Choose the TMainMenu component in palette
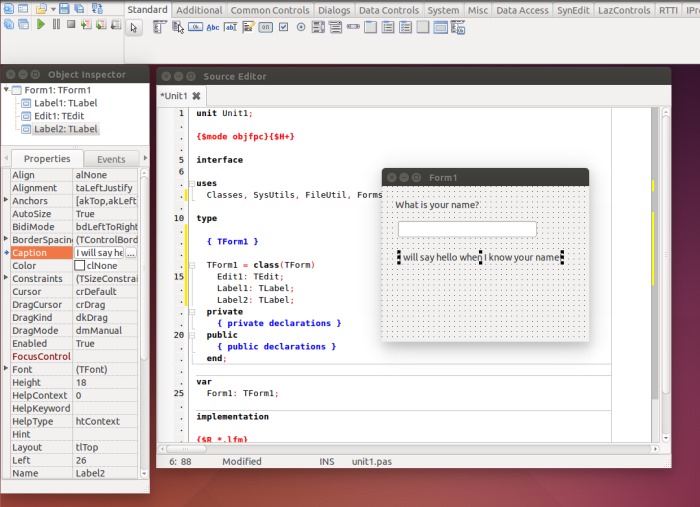The width and height of the screenshot is (700, 507). tap(160, 27)
